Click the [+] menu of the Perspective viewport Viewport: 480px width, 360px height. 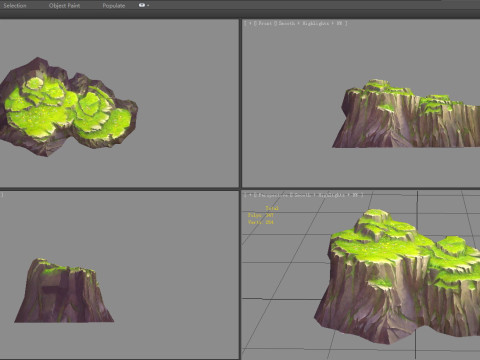(x=250, y=195)
